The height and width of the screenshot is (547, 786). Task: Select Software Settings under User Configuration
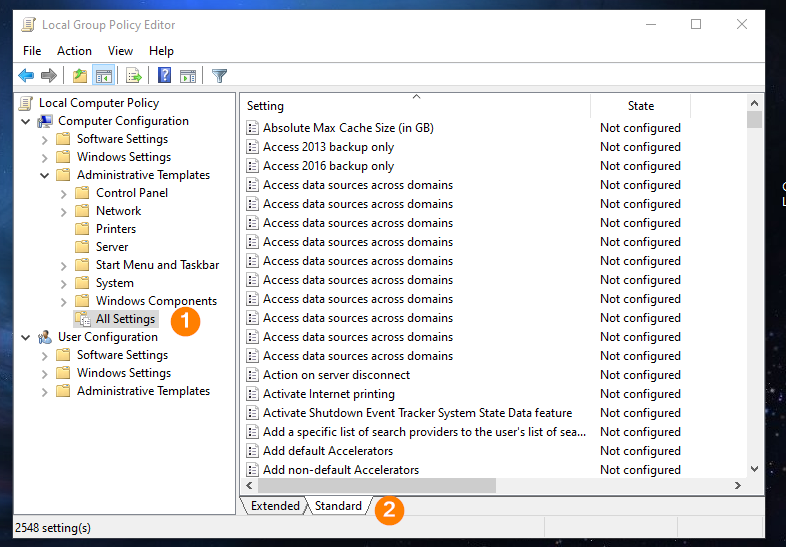(122, 355)
